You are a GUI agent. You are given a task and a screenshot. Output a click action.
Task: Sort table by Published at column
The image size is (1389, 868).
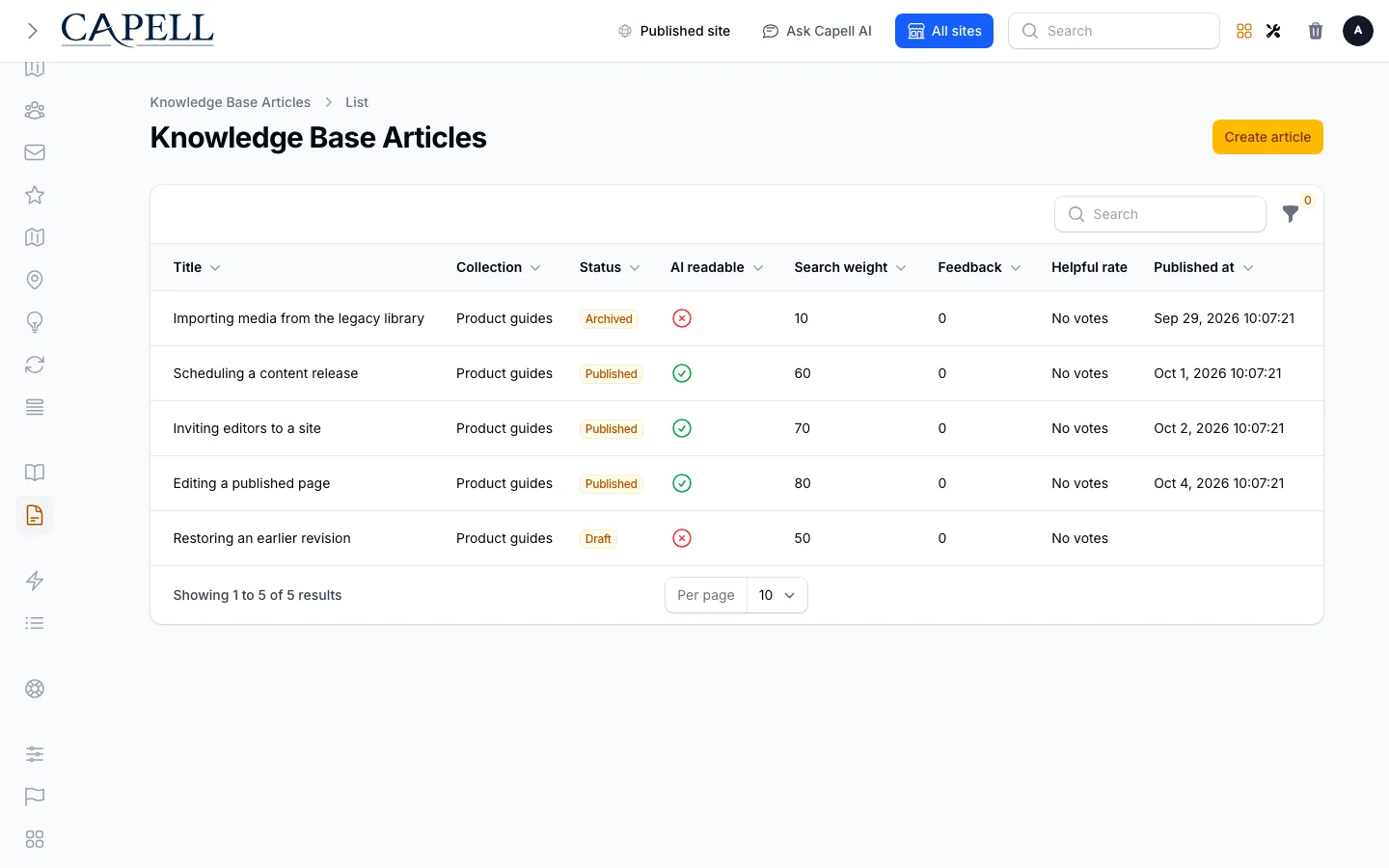[1204, 267]
